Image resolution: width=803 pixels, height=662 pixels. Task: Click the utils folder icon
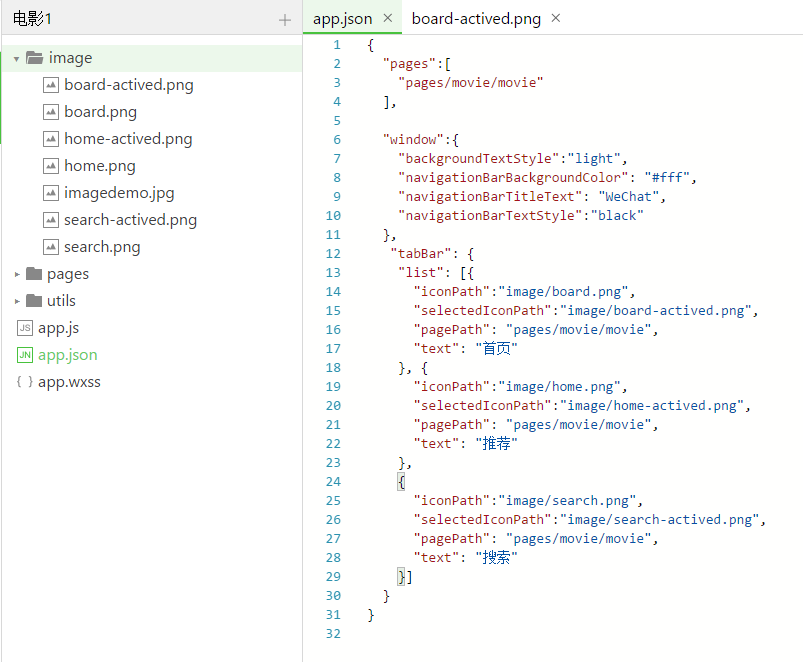tap(34, 301)
